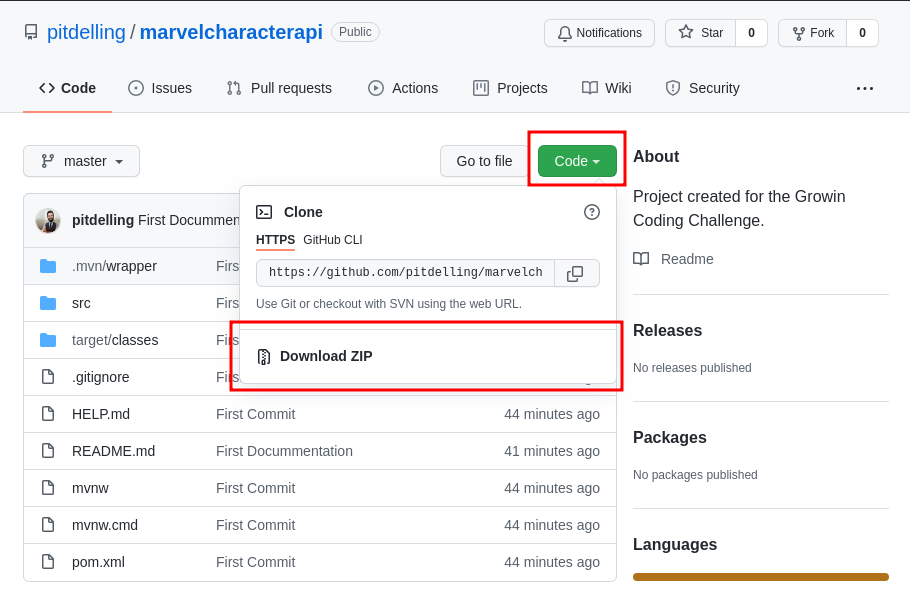Click the Notifications button
Screen dimensions: 910x592
pos(600,33)
